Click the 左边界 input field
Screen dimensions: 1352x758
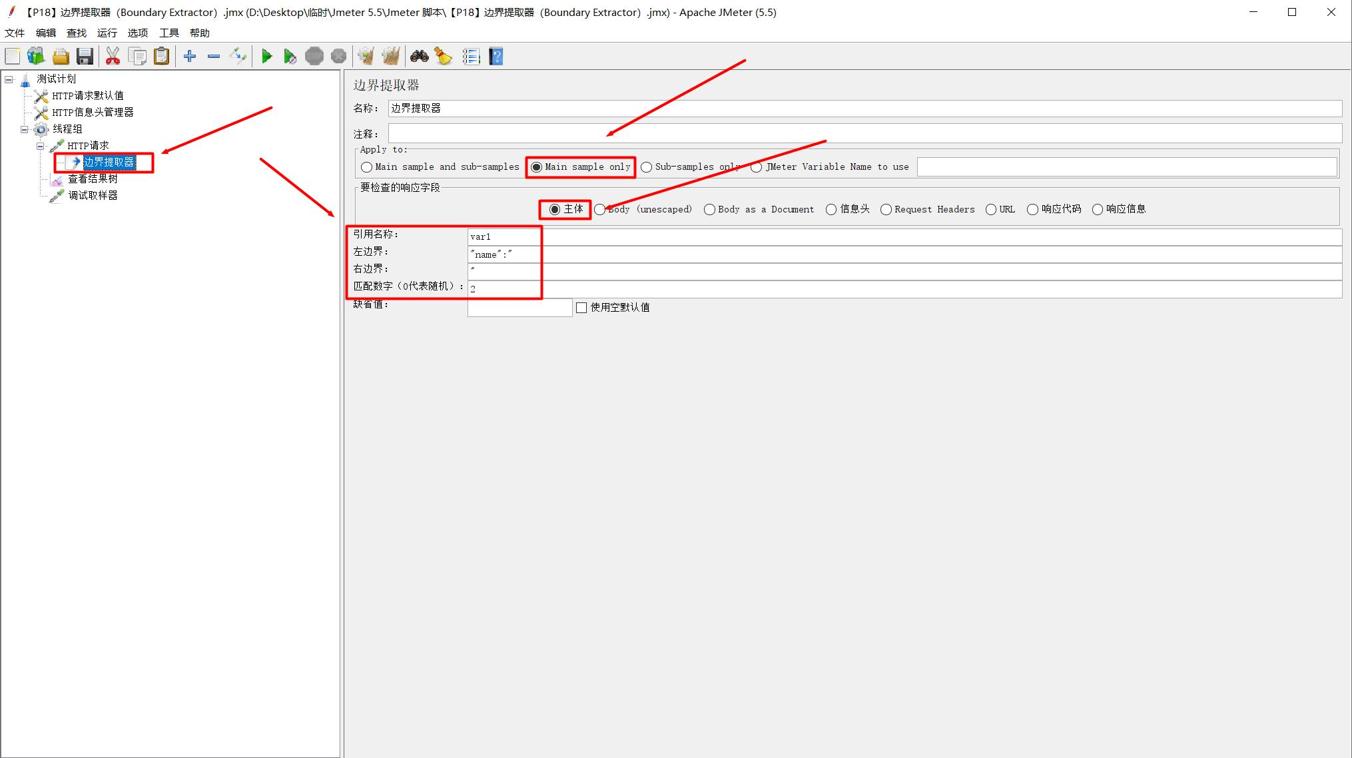[x=900, y=254]
